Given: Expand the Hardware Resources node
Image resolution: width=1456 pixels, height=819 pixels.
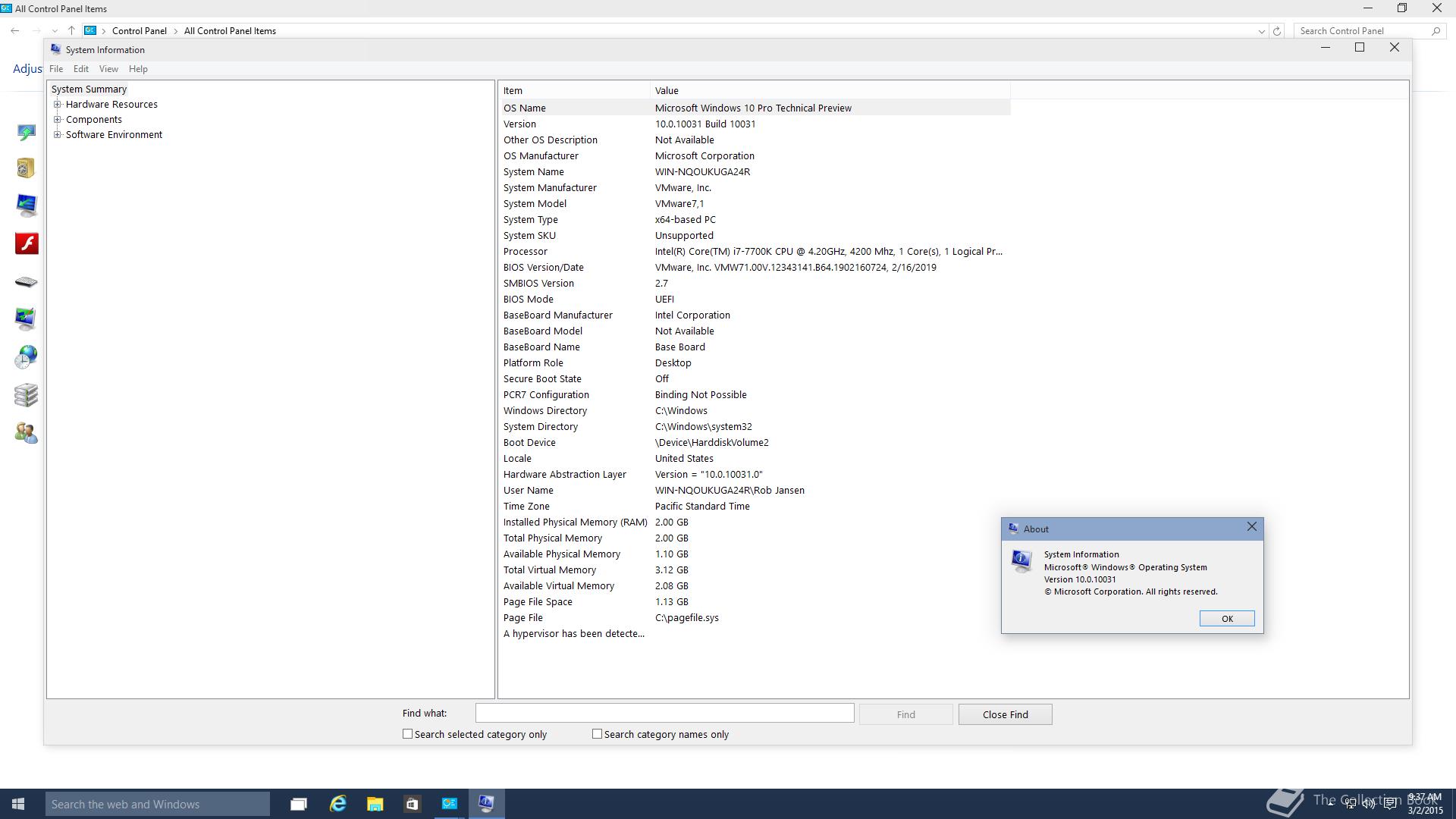Looking at the screenshot, I should [57, 105].
